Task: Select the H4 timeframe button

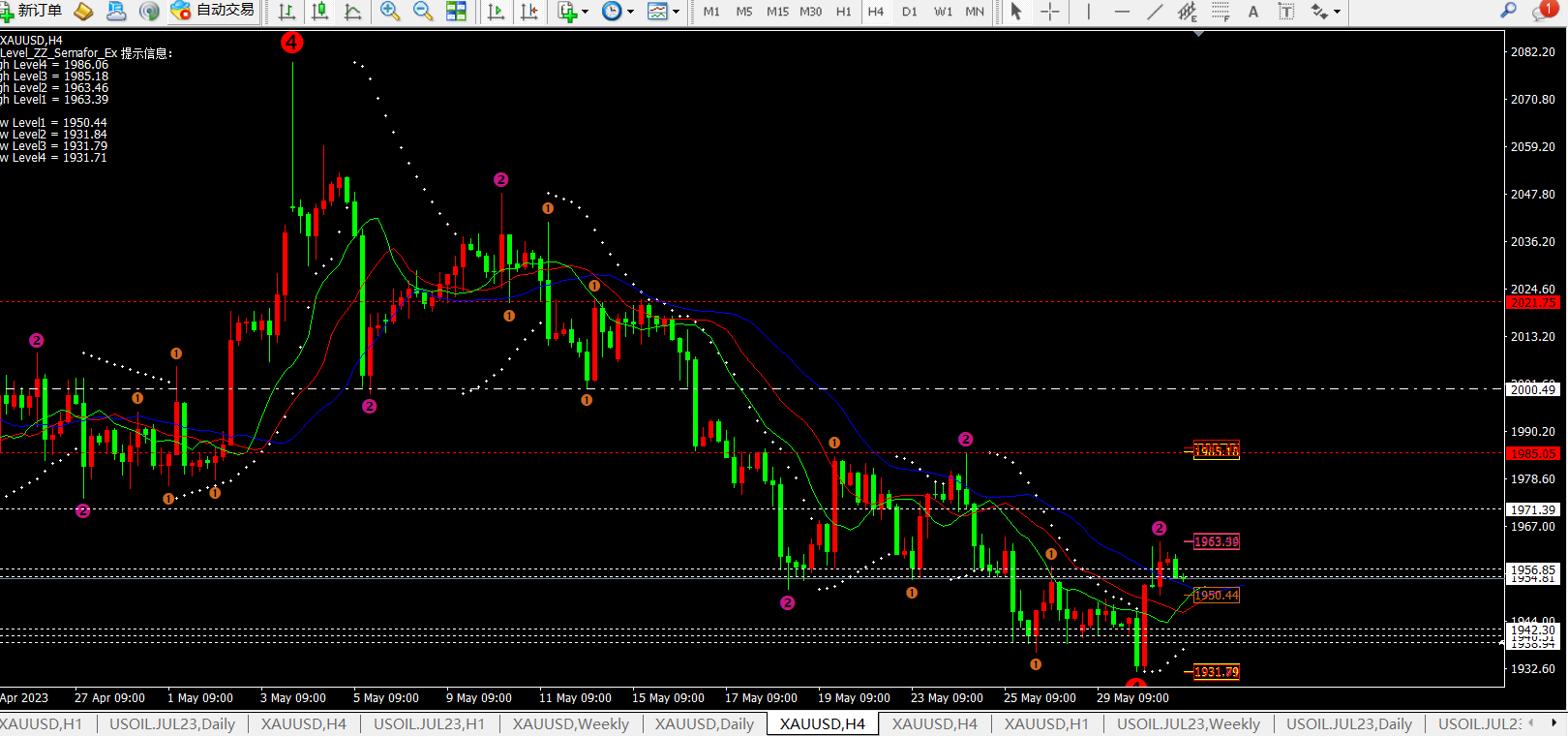Action: coord(876,12)
